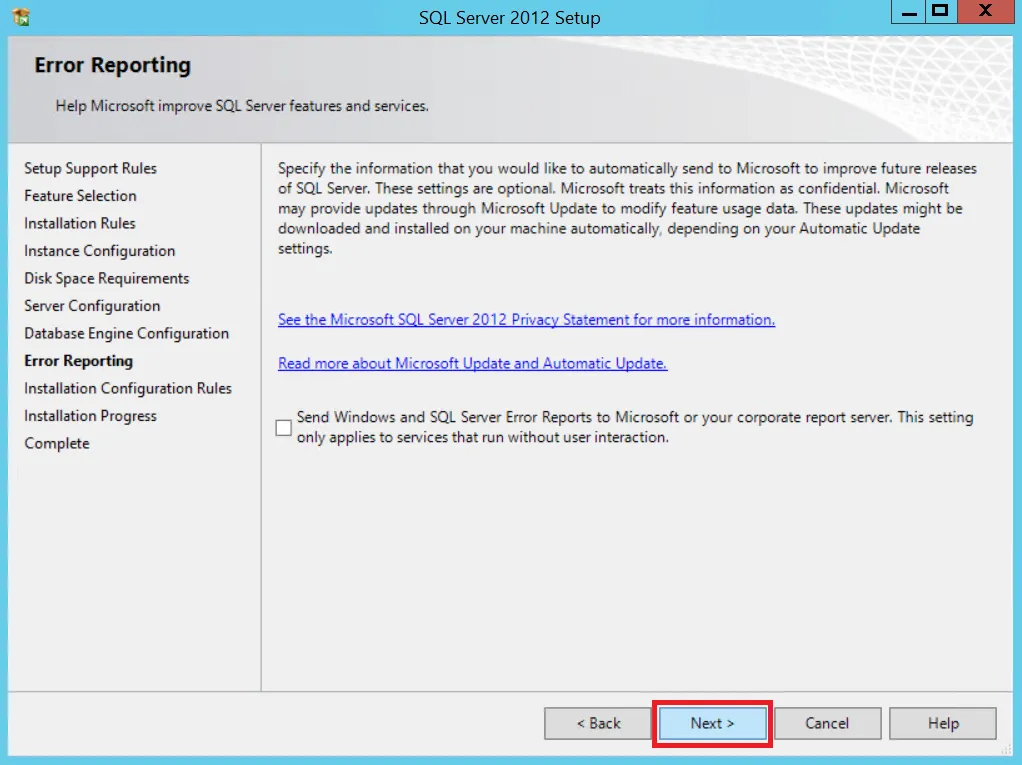Image resolution: width=1022 pixels, height=765 pixels.
Task: Click the Error Reporting page heading
Action: (113, 65)
